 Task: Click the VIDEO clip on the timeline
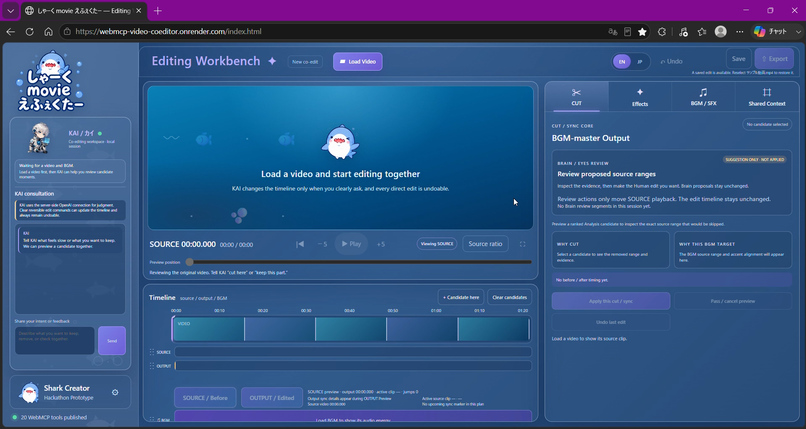351,329
